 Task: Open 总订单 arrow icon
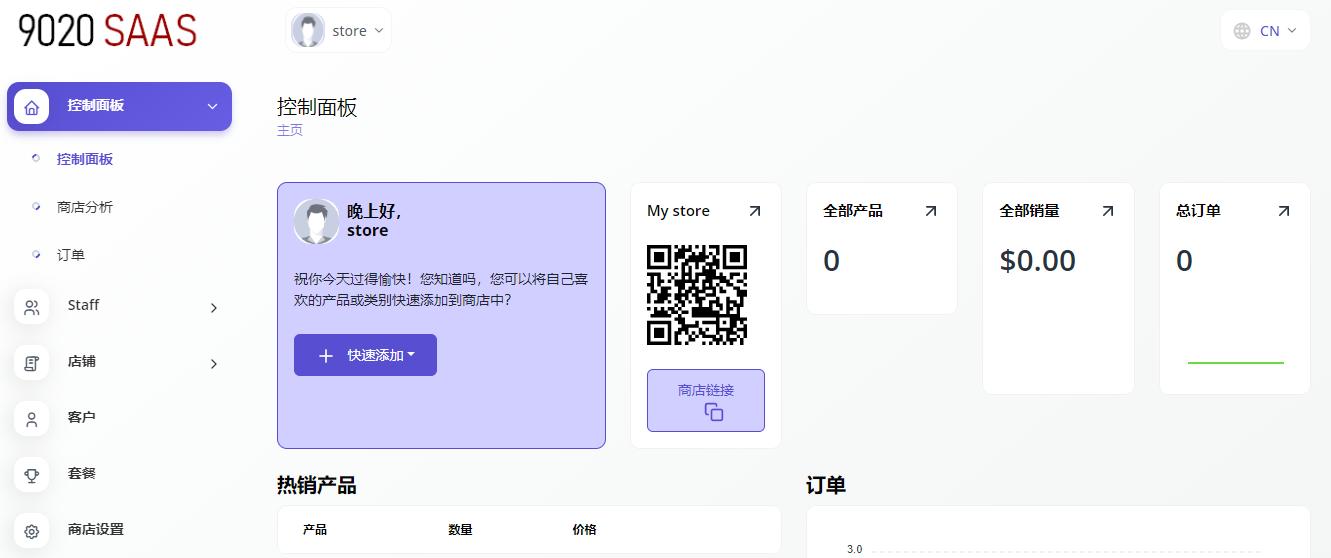(1284, 211)
